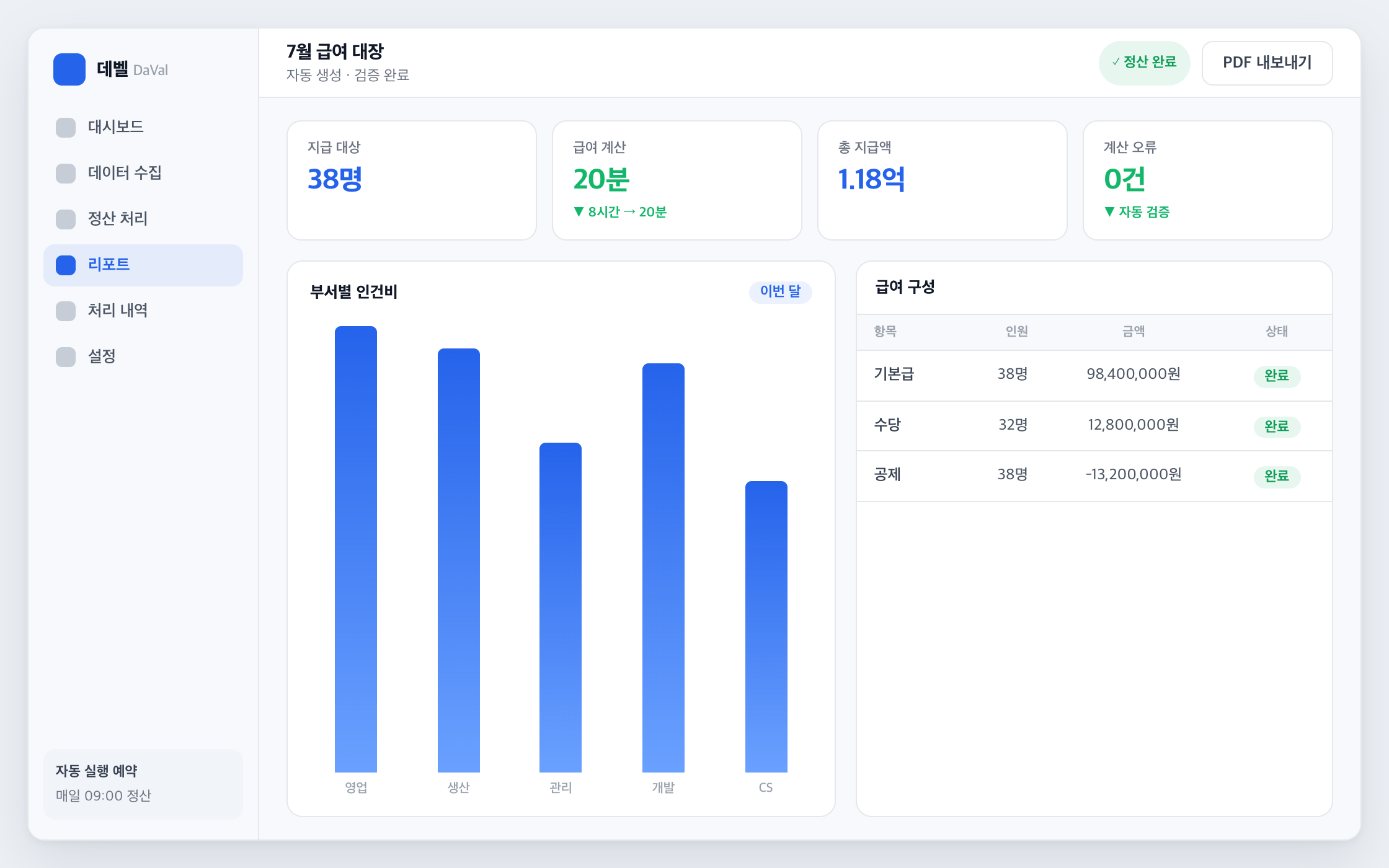
Task: Click the 설정 sidebar icon
Action: (66, 356)
